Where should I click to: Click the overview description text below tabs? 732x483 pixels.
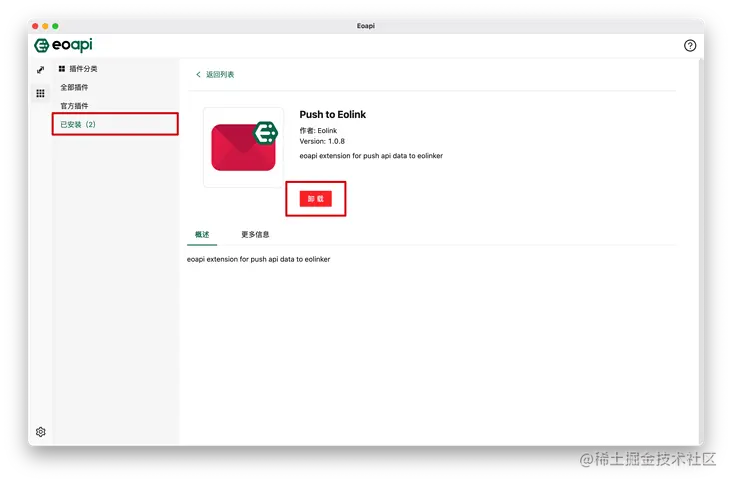[259, 259]
